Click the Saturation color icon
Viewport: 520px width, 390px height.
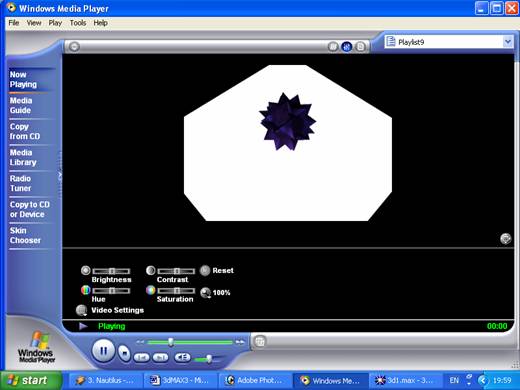[x=151, y=290]
